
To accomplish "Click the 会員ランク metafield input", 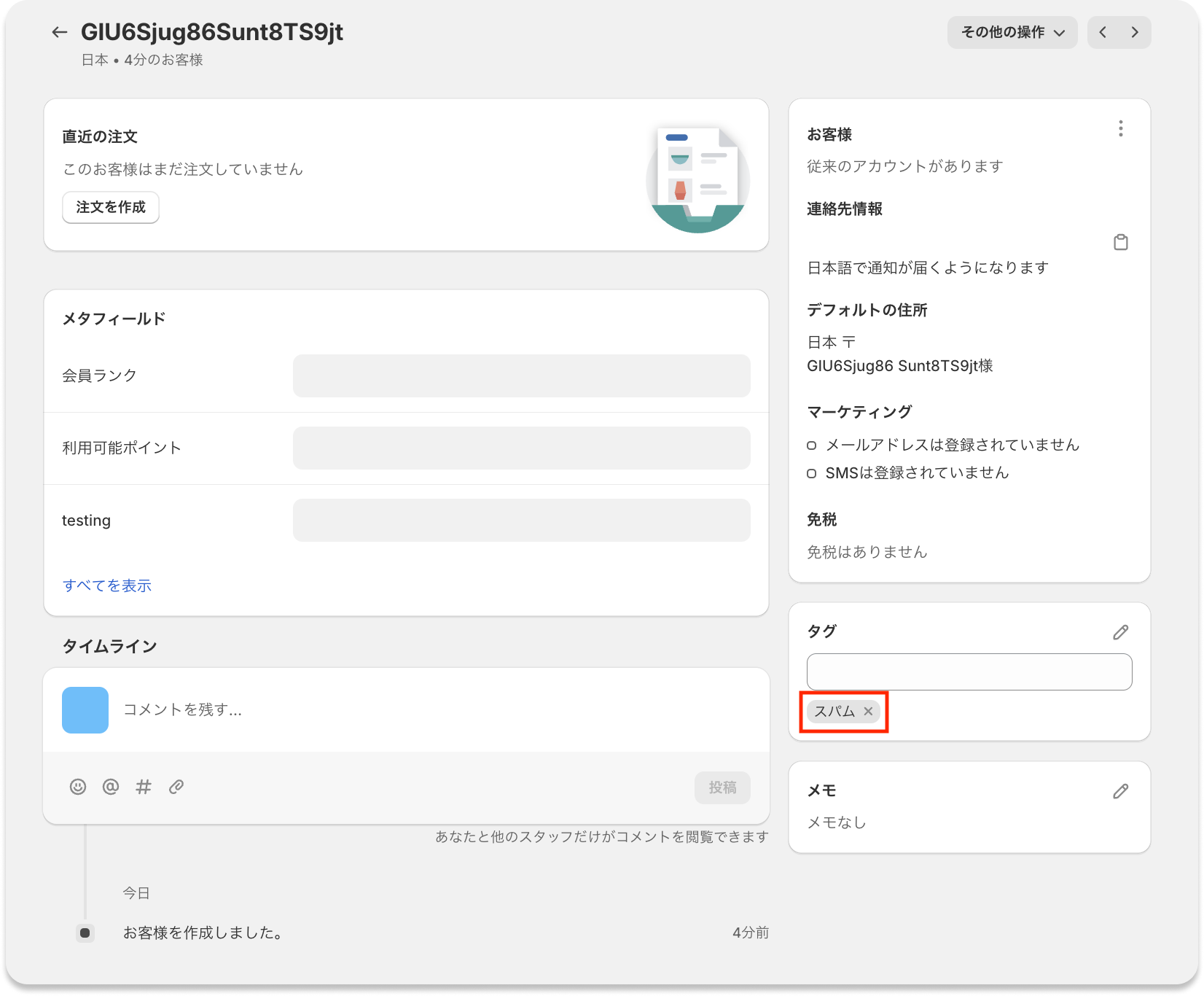I will click(521, 376).
